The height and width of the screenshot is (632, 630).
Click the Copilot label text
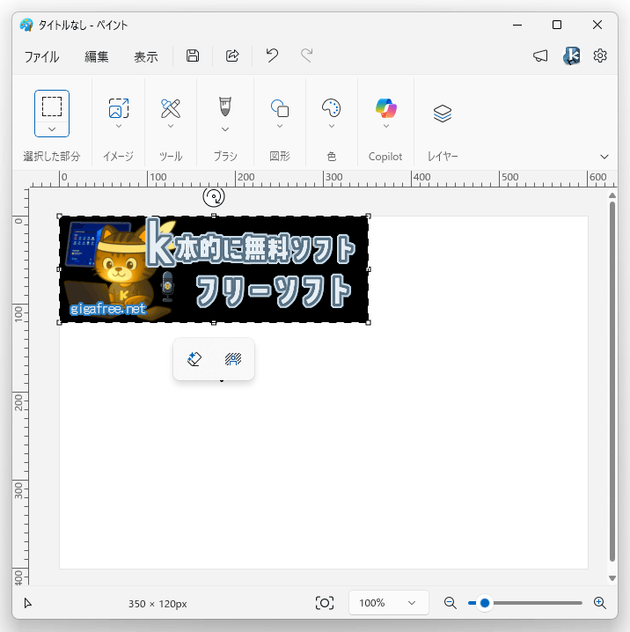(x=385, y=156)
